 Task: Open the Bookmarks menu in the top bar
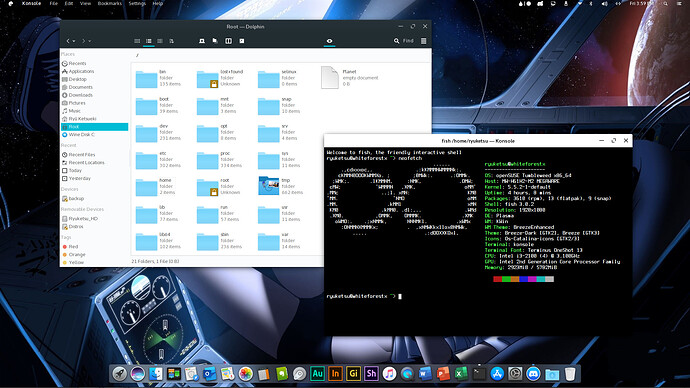pyautogui.click(x=110, y=3)
